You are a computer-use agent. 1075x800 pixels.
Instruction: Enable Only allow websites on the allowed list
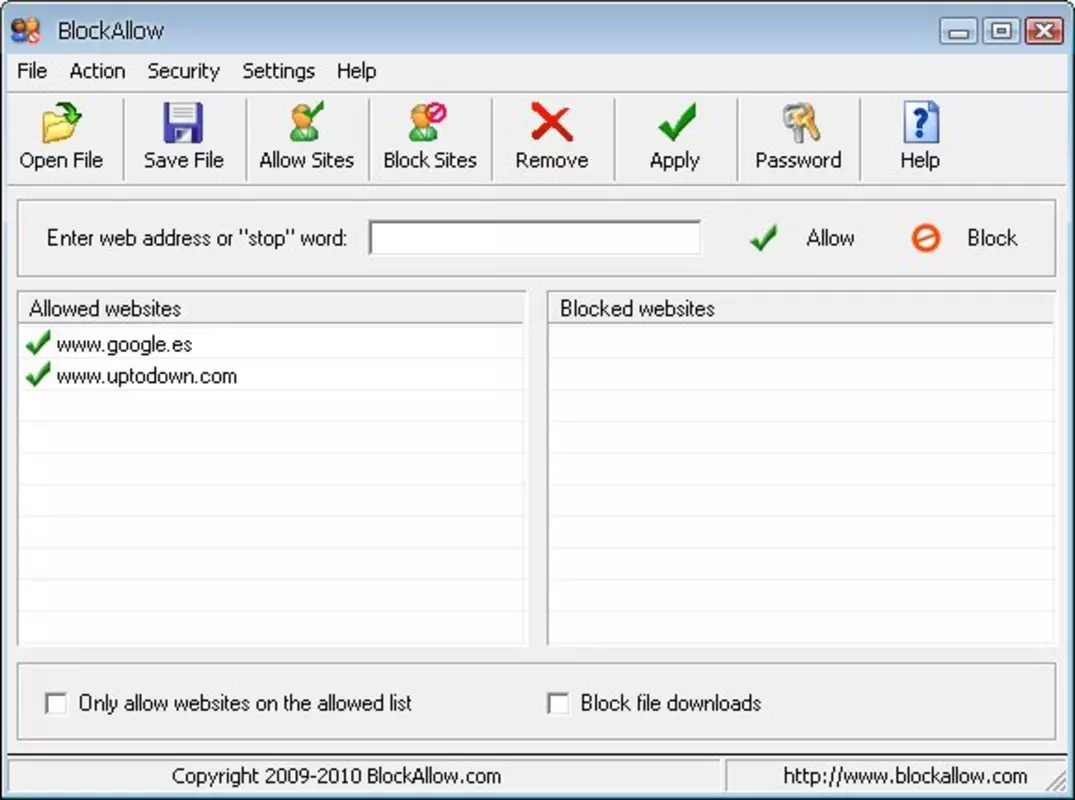pyautogui.click(x=56, y=703)
